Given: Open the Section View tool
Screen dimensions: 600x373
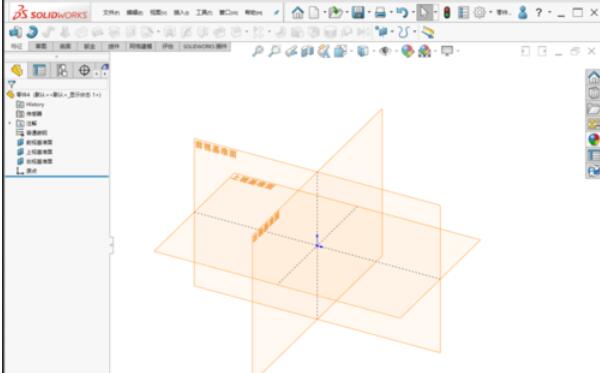Looking at the screenshot, I should pyautogui.click(x=307, y=51).
